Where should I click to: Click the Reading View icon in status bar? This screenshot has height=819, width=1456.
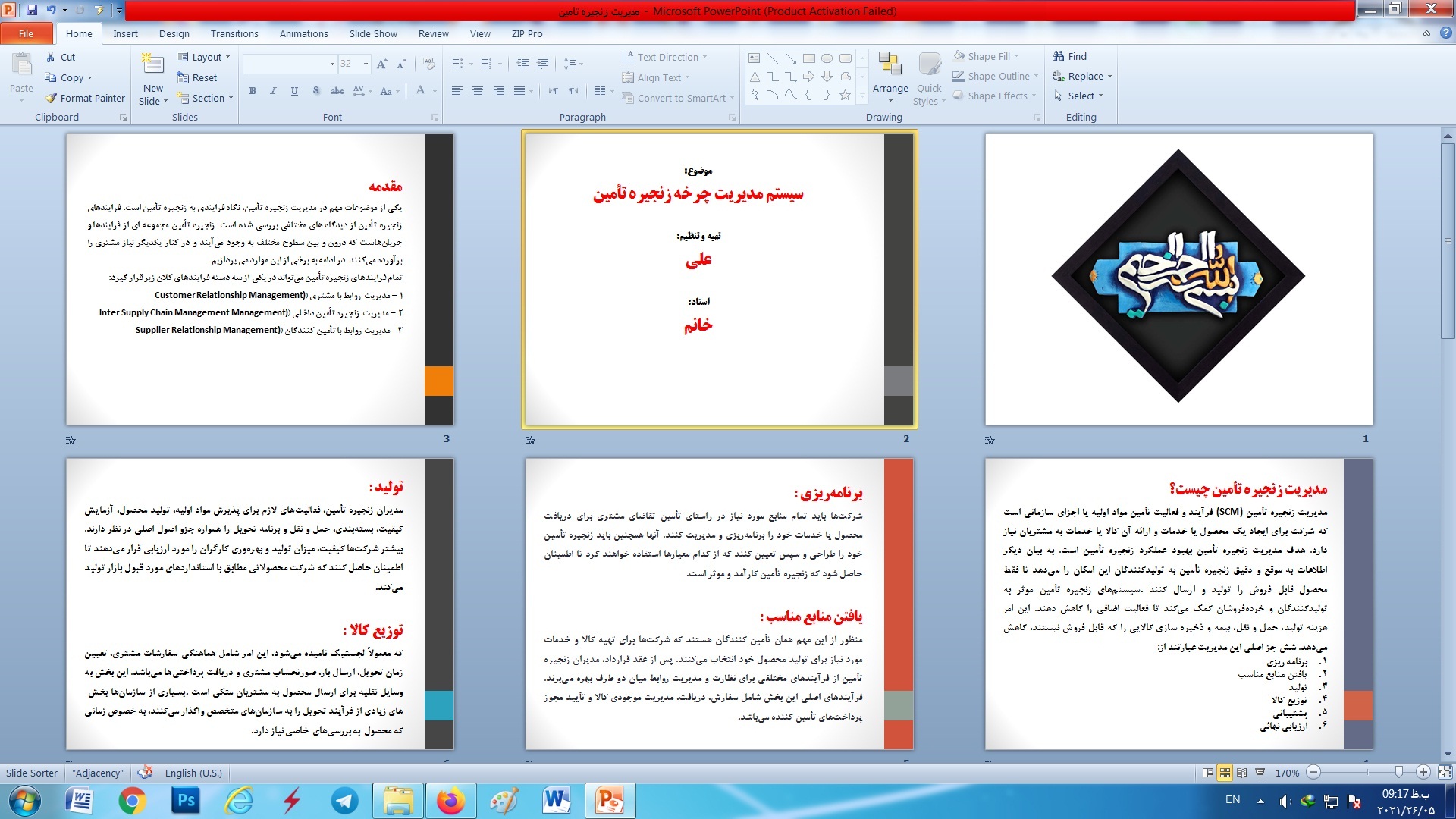[x=1241, y=773]
